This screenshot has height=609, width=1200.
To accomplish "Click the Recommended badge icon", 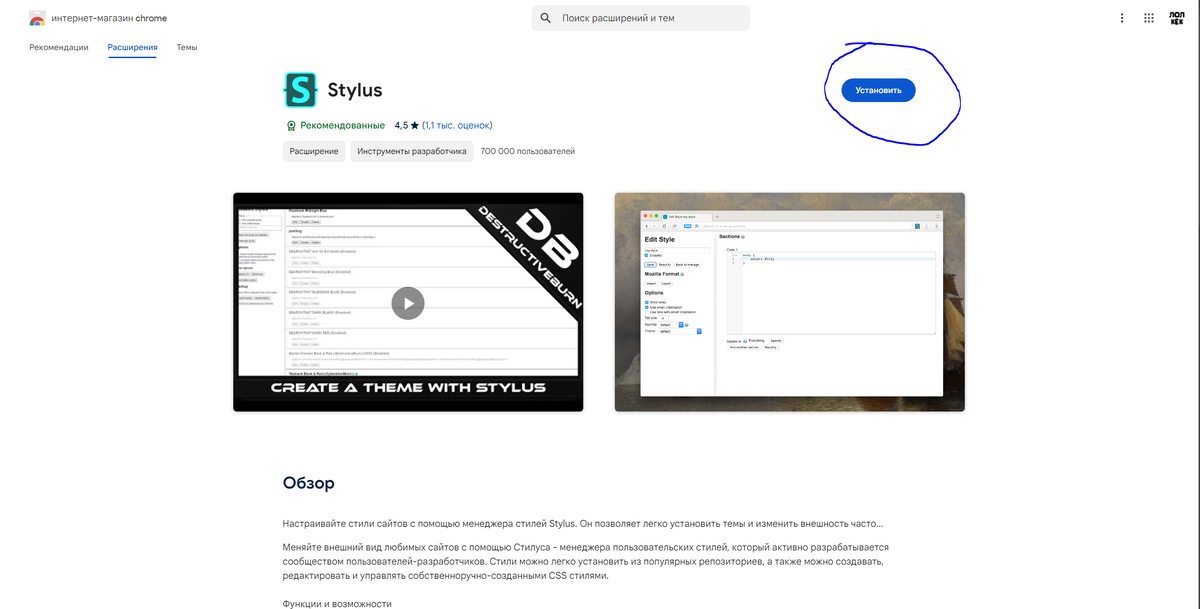I will click(x=291, y=126).
